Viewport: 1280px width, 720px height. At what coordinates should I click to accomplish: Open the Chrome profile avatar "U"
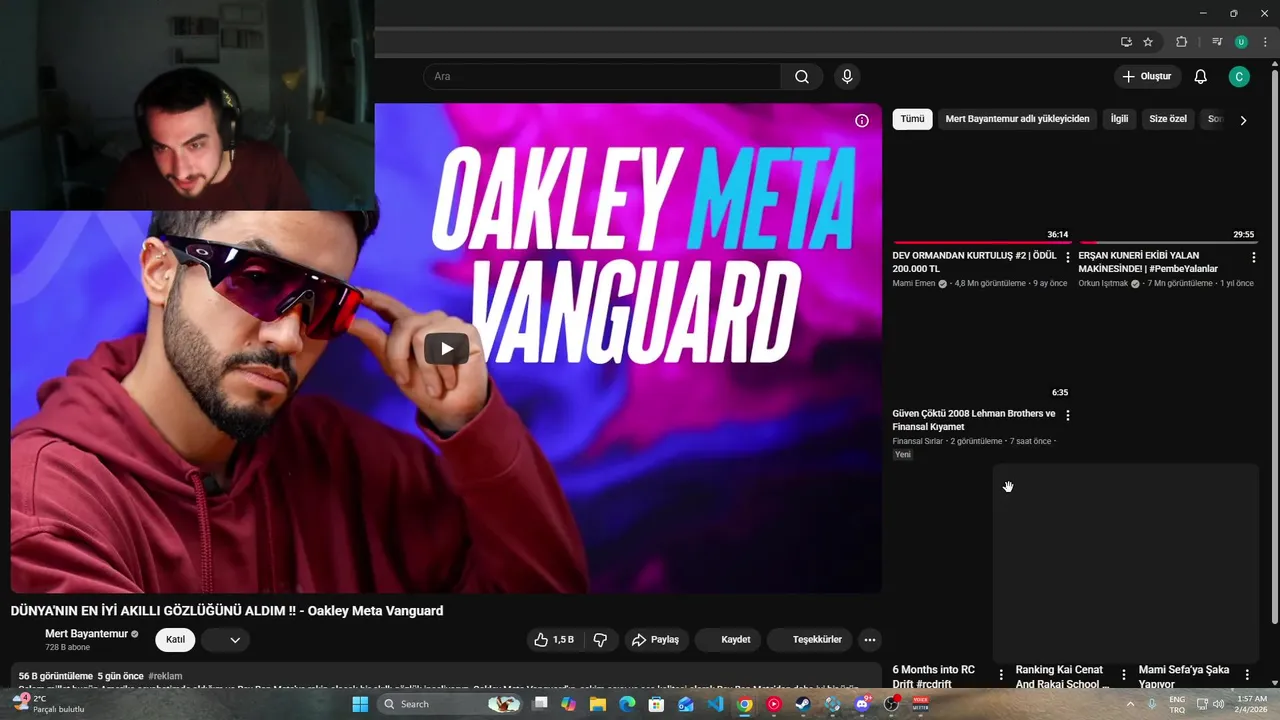(1241, 42)
